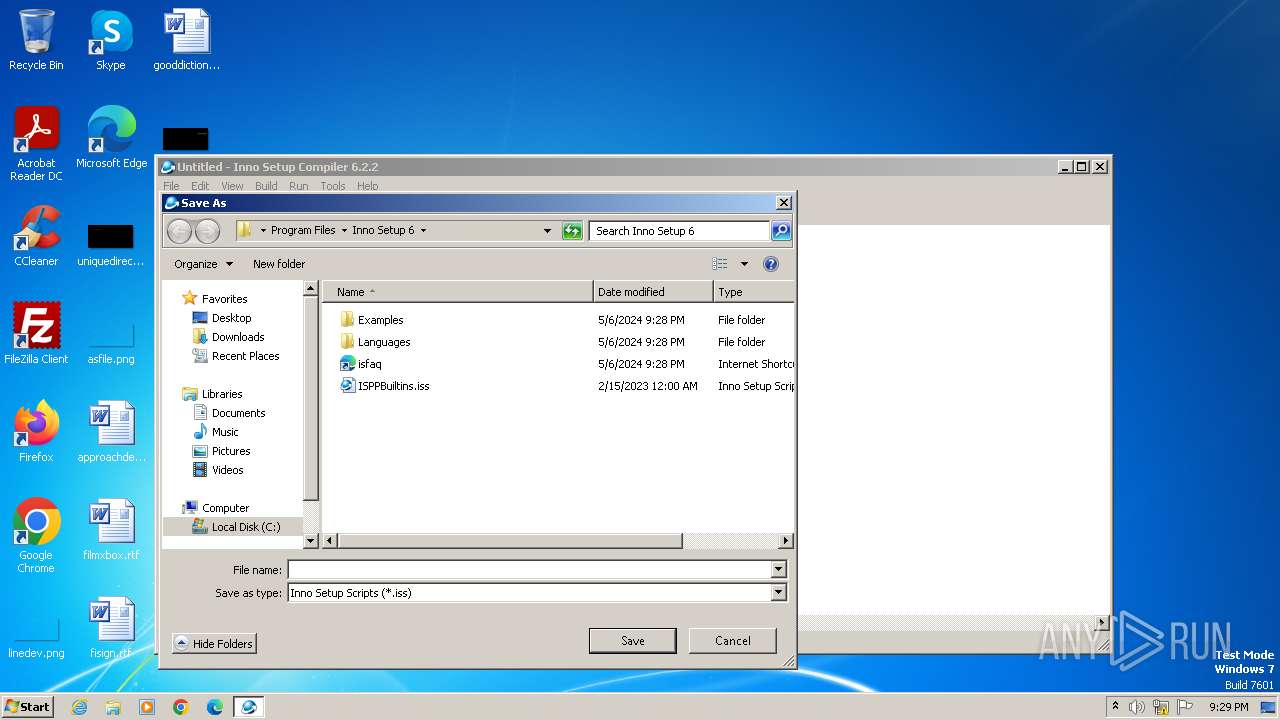Open the Skype desktop shortcut
The width and height of the screenshot is (1280, 720).
click(110, 41)
